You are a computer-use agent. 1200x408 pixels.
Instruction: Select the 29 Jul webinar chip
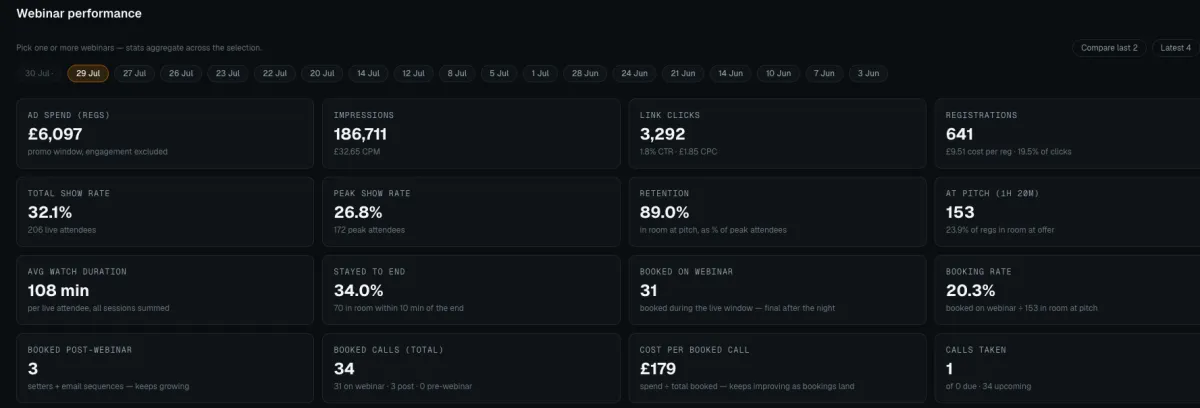click(x=88, y=73)
